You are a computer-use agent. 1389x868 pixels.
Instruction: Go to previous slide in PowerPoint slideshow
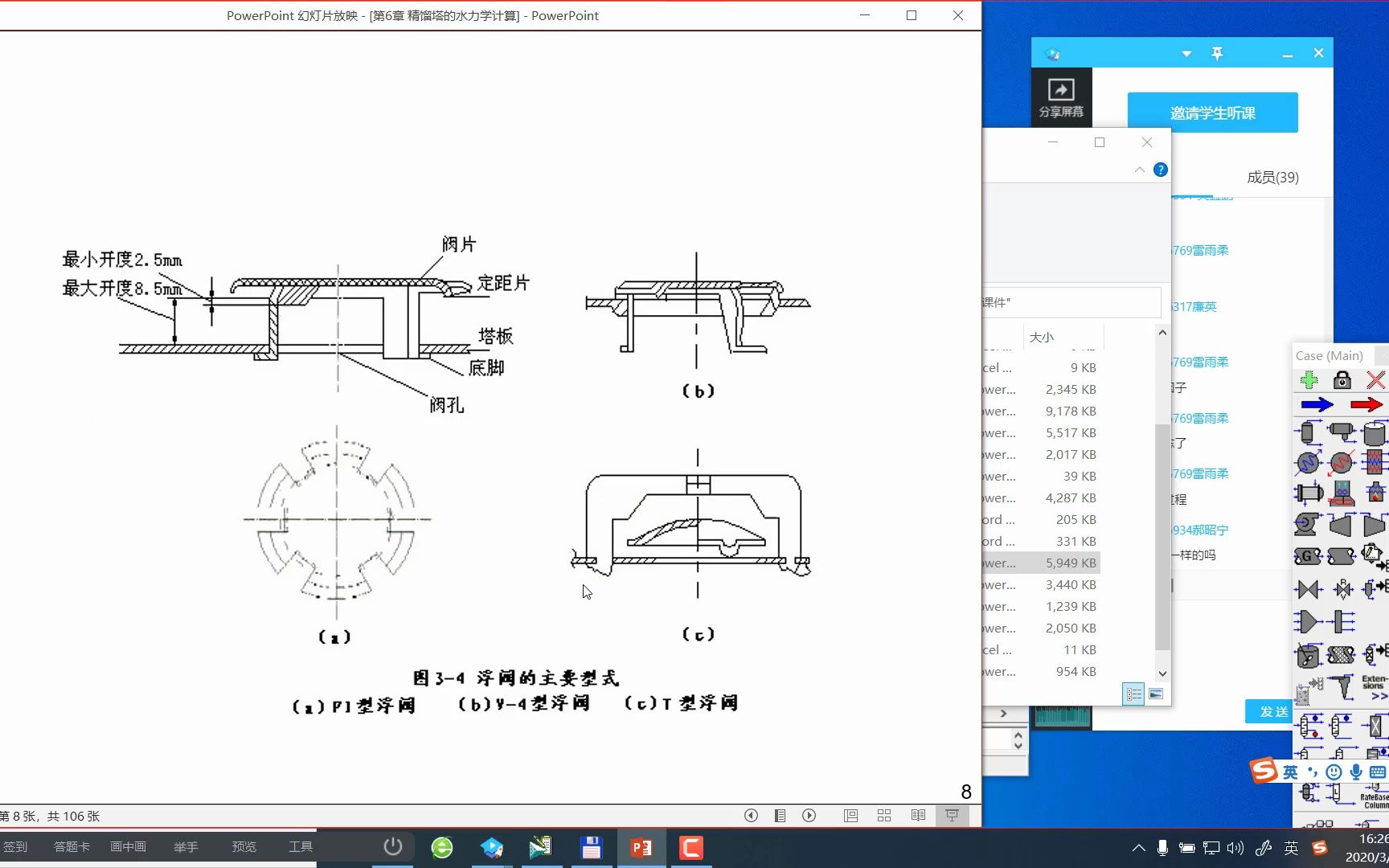751,816
